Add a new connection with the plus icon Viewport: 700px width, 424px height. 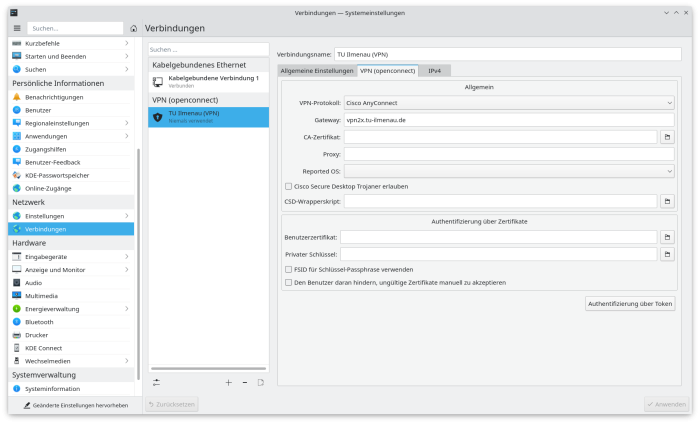(229, 382)
